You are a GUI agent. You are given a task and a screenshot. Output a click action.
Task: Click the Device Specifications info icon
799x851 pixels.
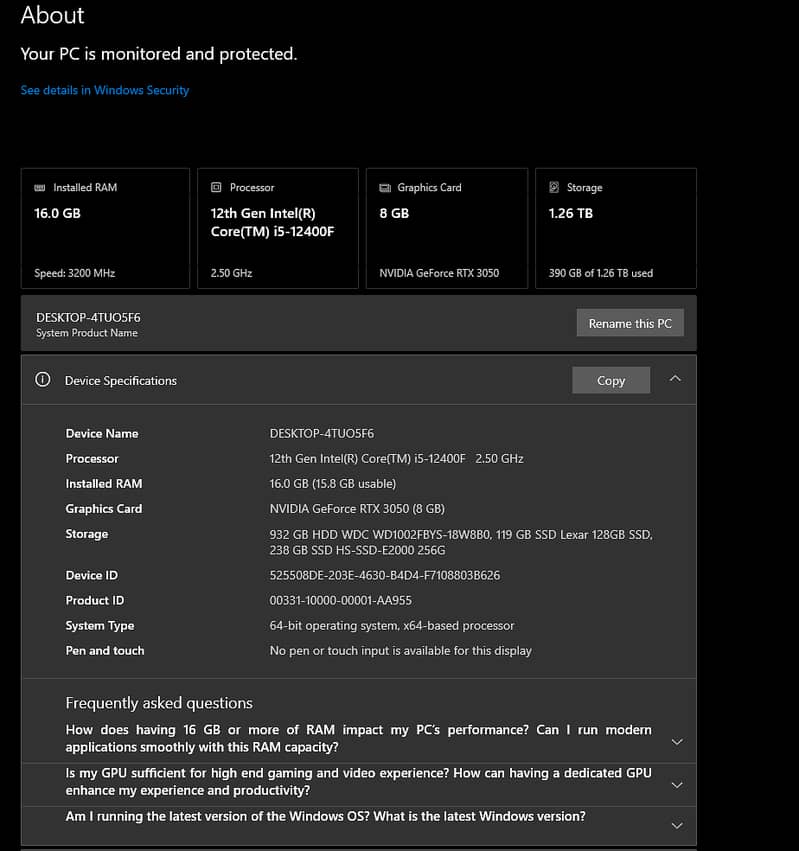43,379
